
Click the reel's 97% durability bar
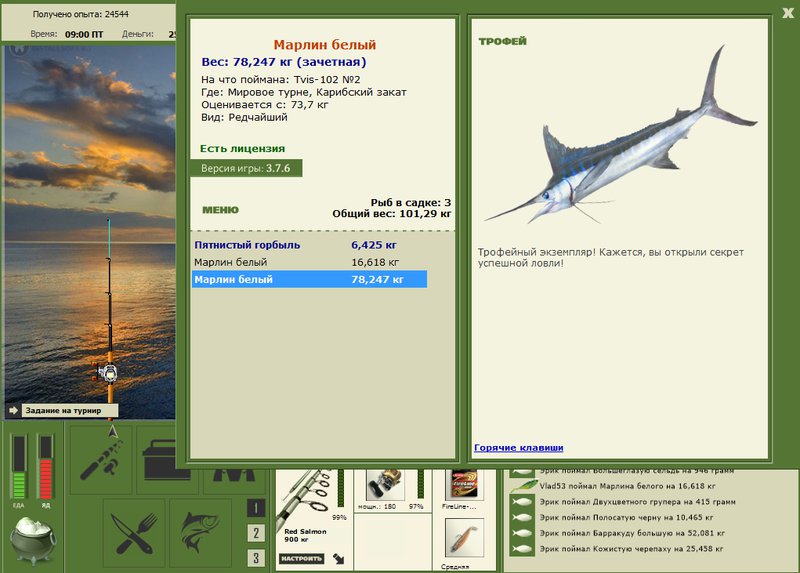tap(421, 484)
